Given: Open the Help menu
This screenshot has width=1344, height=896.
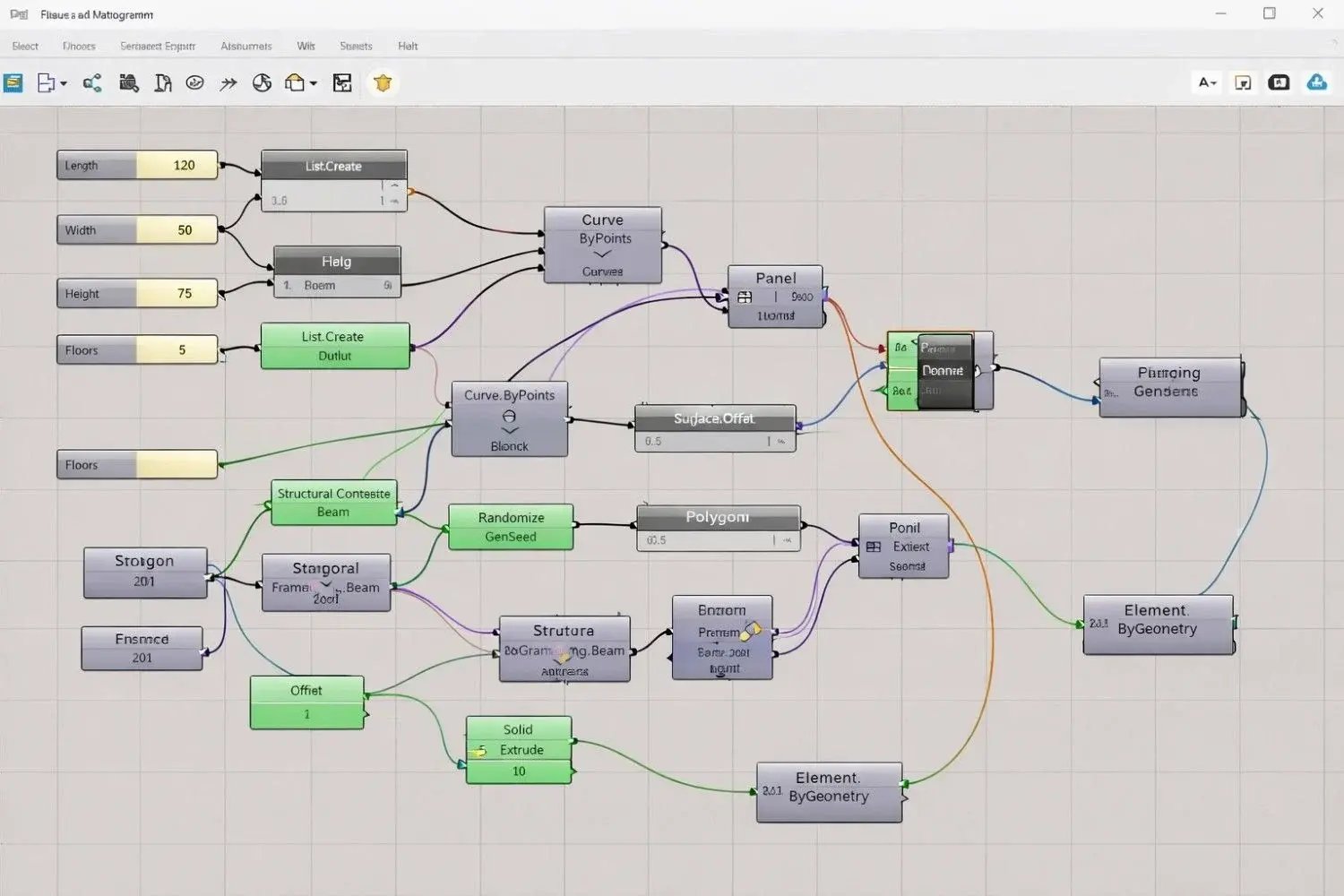Looking at the screenshot, I should pos(408,46).
